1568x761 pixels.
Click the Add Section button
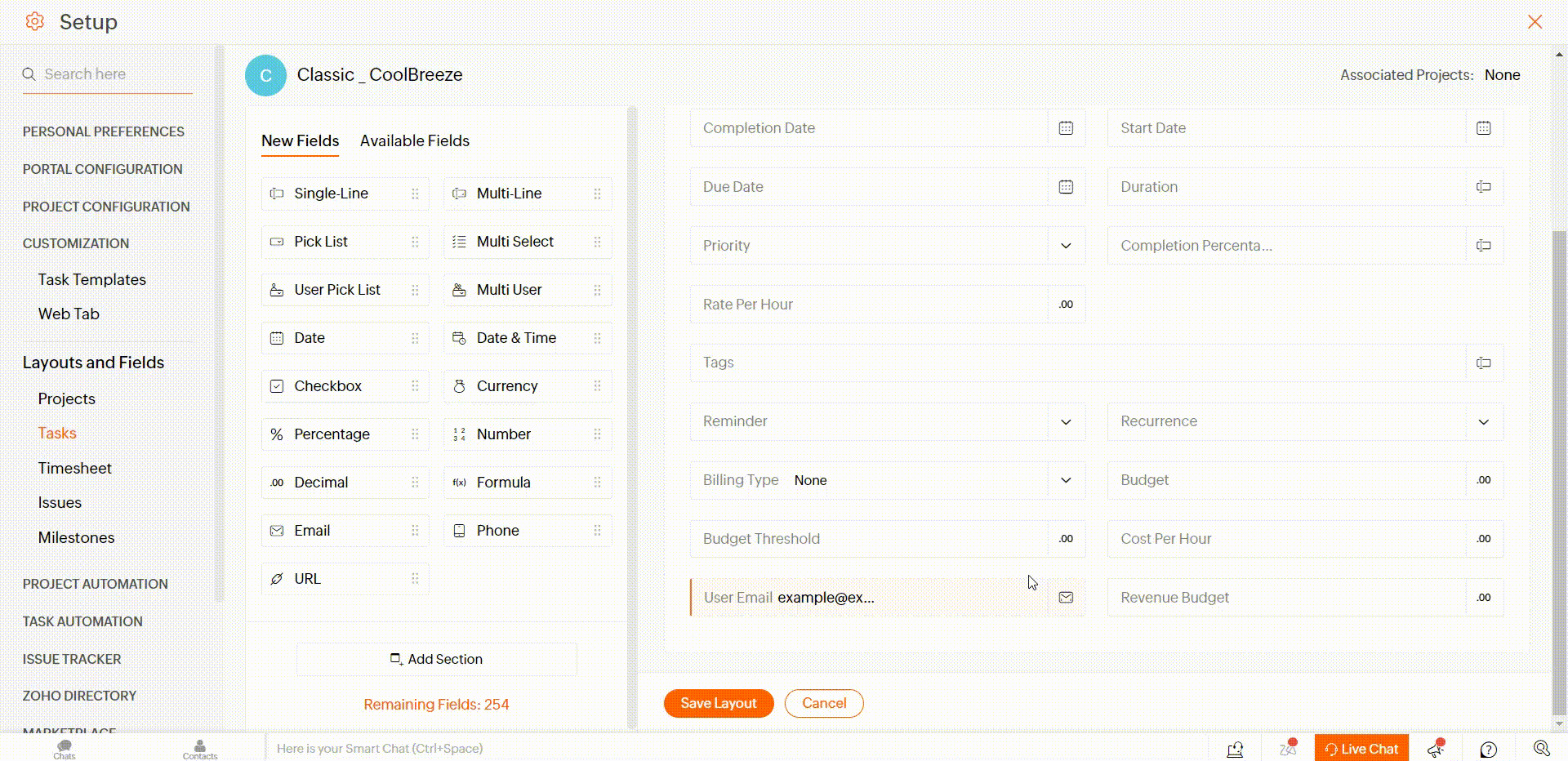436,659
